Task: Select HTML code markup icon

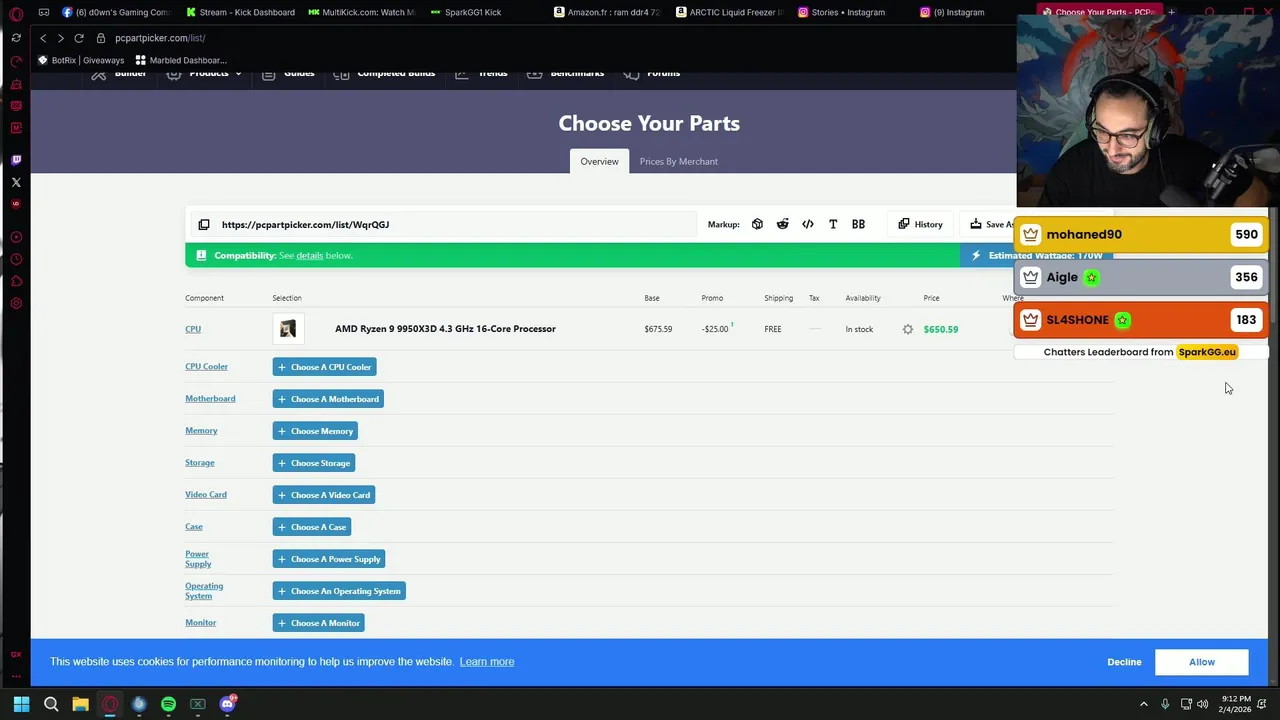Action: click(808, 225)
